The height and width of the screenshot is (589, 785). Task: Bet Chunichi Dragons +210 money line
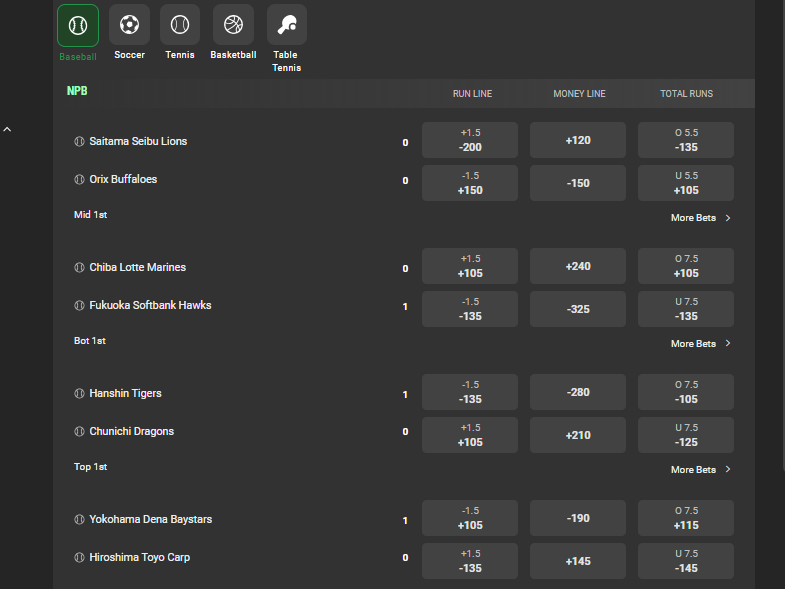tap(578, 435)
